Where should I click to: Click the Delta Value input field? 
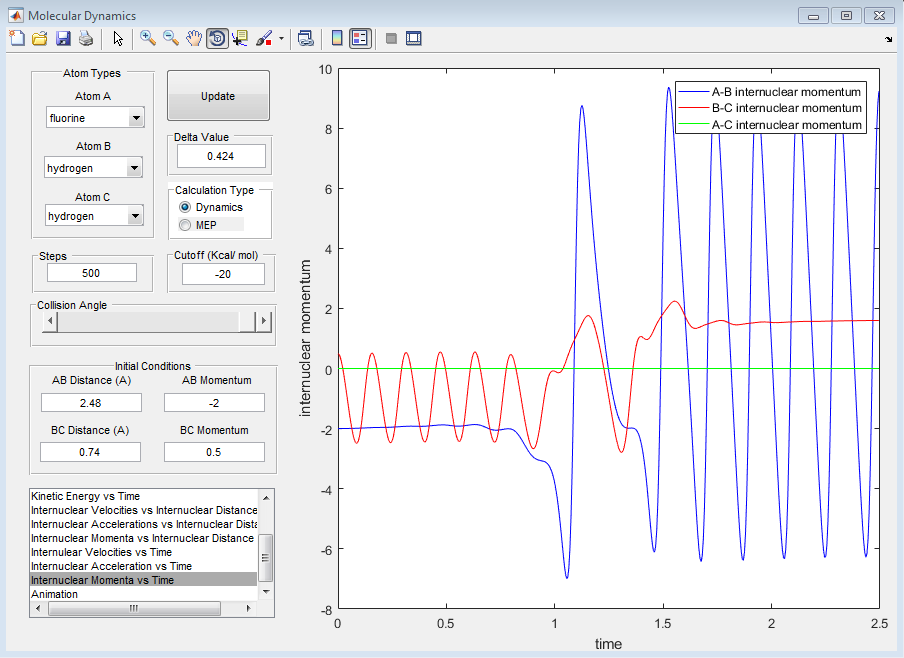(x=221, y=156)
